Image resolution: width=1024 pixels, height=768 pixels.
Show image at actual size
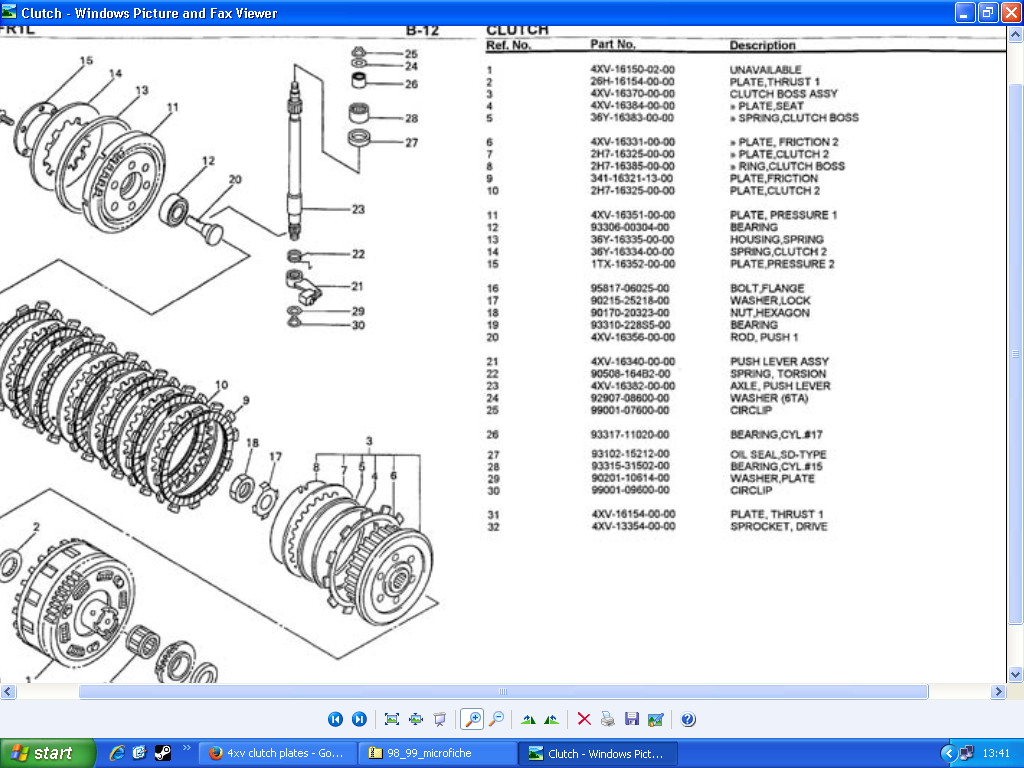pyautogui.click(x=415, y=719)
